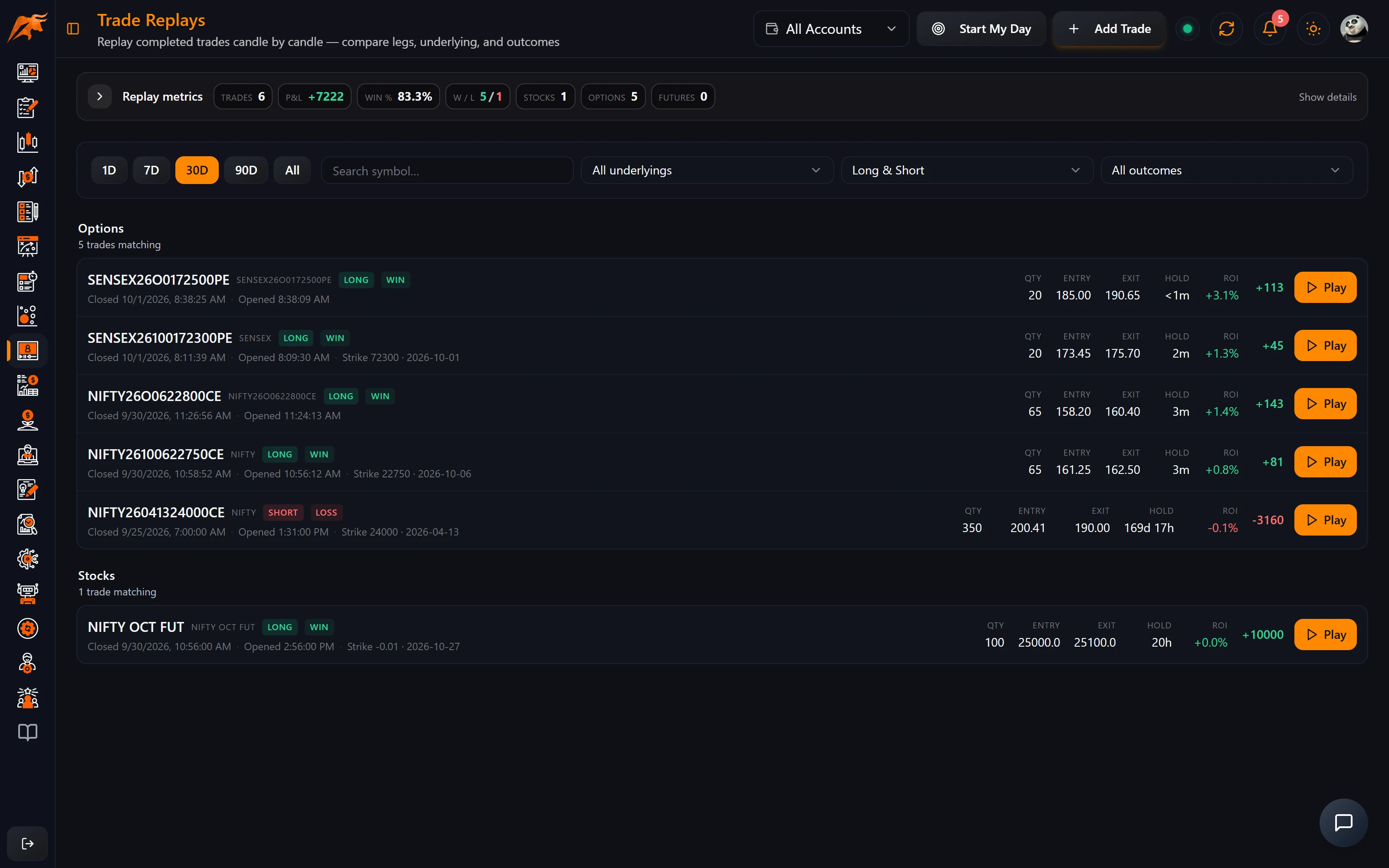Open the document magnifier analysis sidebar icon
Image resolution: width=1389 pixels, height=868 pixels.
click(27, 524)
